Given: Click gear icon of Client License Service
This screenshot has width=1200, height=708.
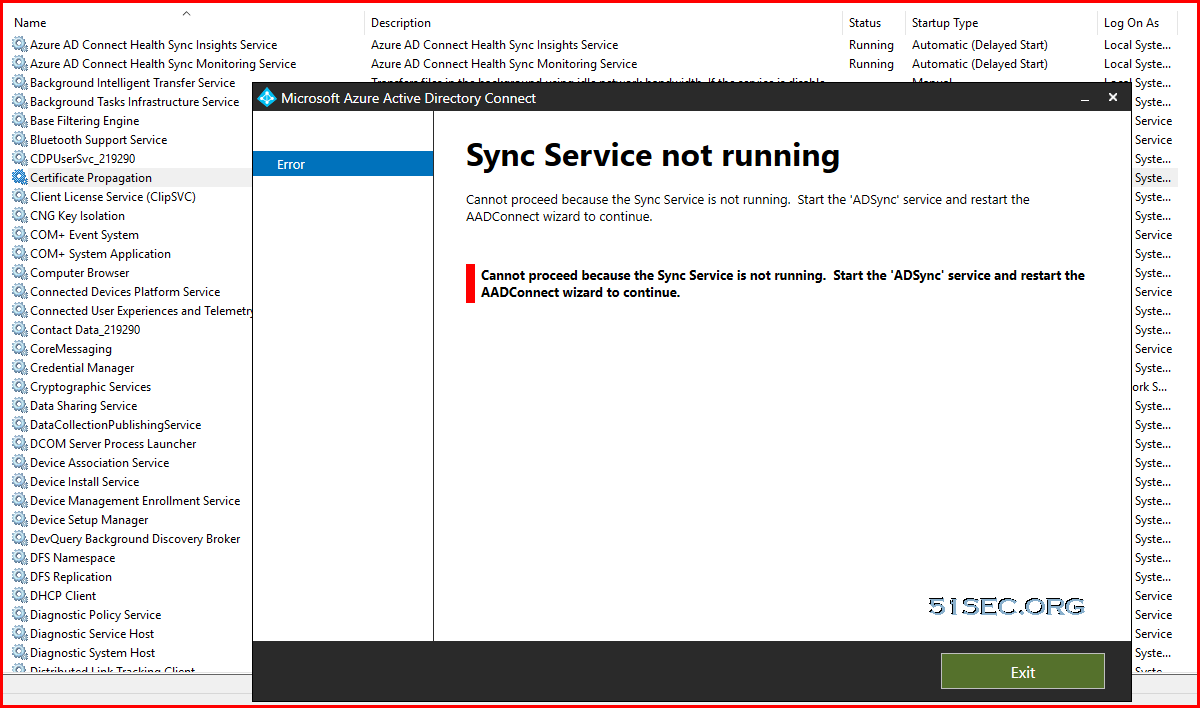Looking at the screenshot, I should point(20,197).
